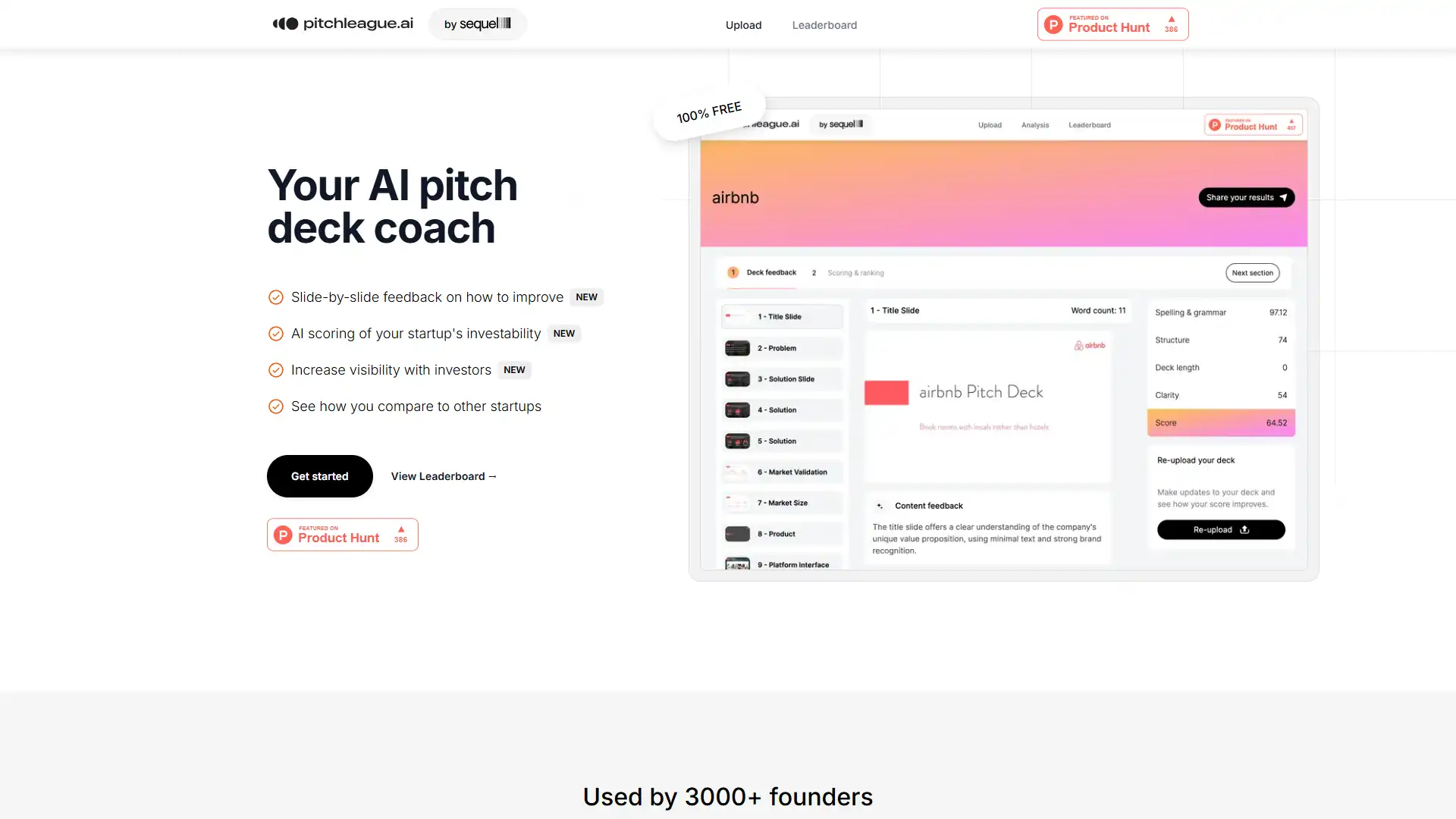
Task: Click the Get started button
Action: click(319, 476)
